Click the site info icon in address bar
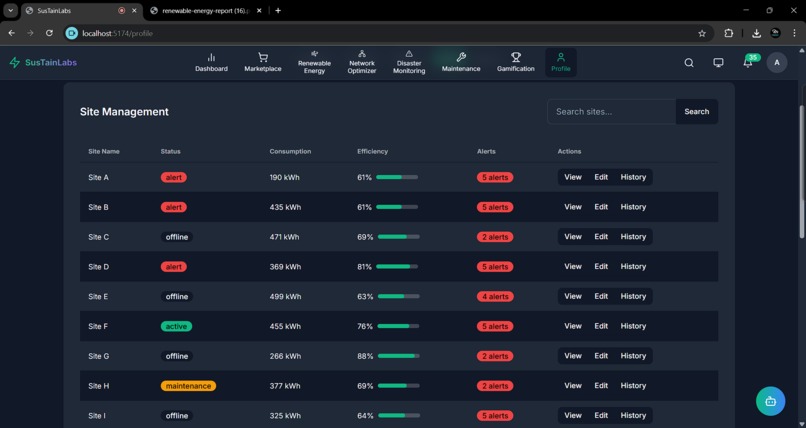 (72, 33)
